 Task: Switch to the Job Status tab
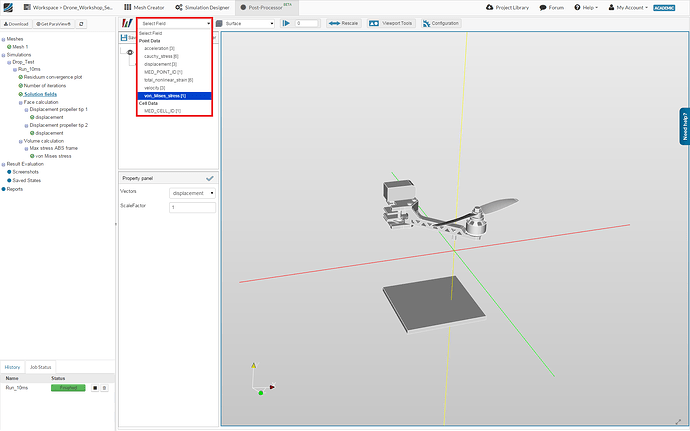pos(42,368)
